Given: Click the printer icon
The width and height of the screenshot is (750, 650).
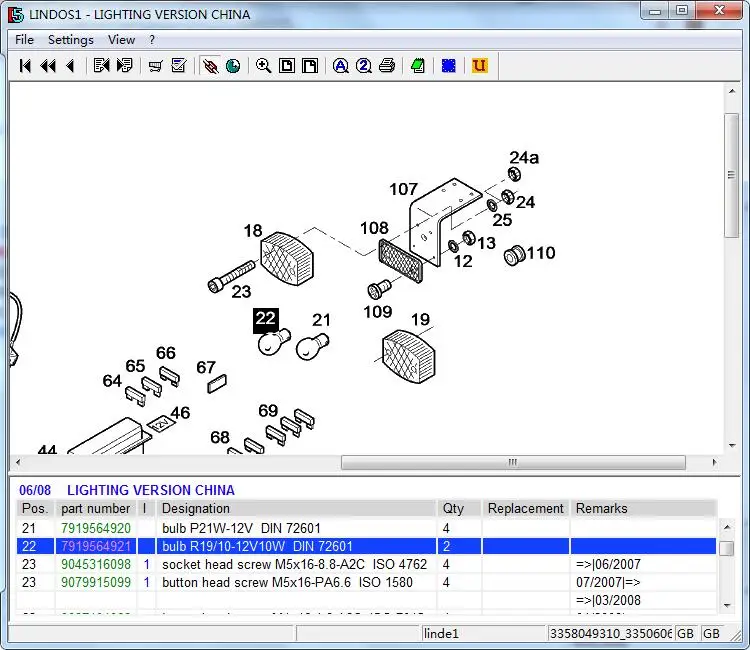Looking at the screenshot, I should tap(387, 66).
